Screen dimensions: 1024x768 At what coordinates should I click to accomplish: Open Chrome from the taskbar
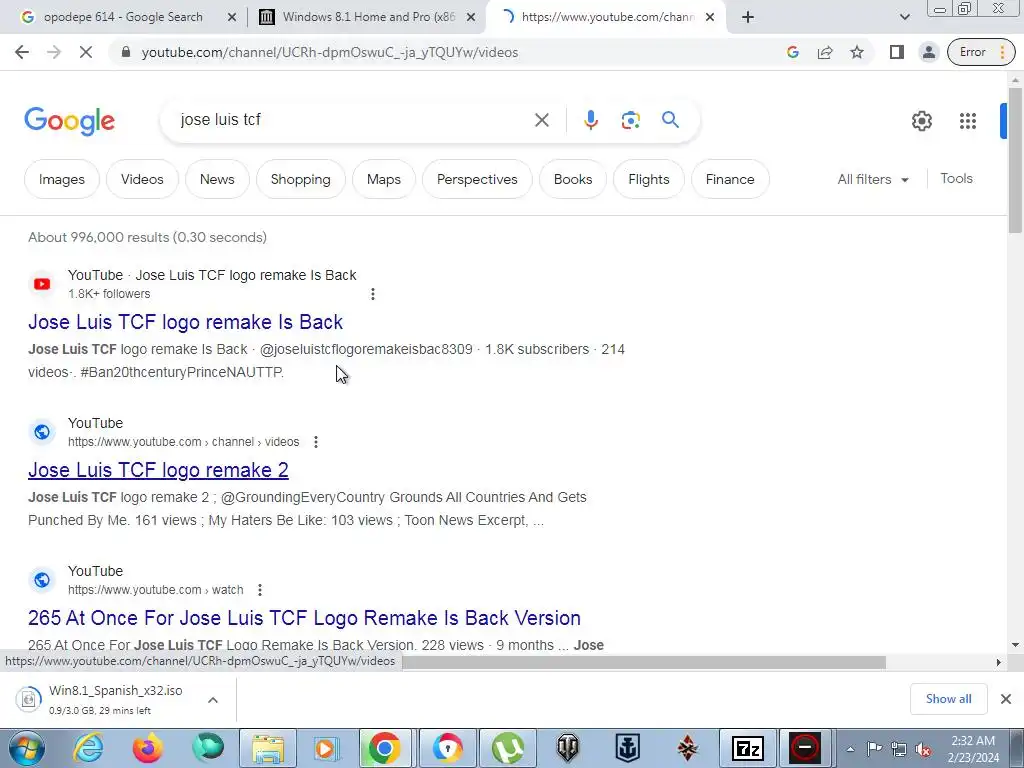pos(383,748)
